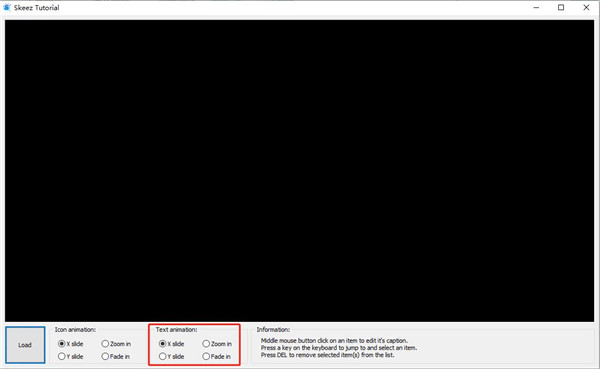Click the Information group label
Viewport: 600px width, 369px height.
[273, 330]
